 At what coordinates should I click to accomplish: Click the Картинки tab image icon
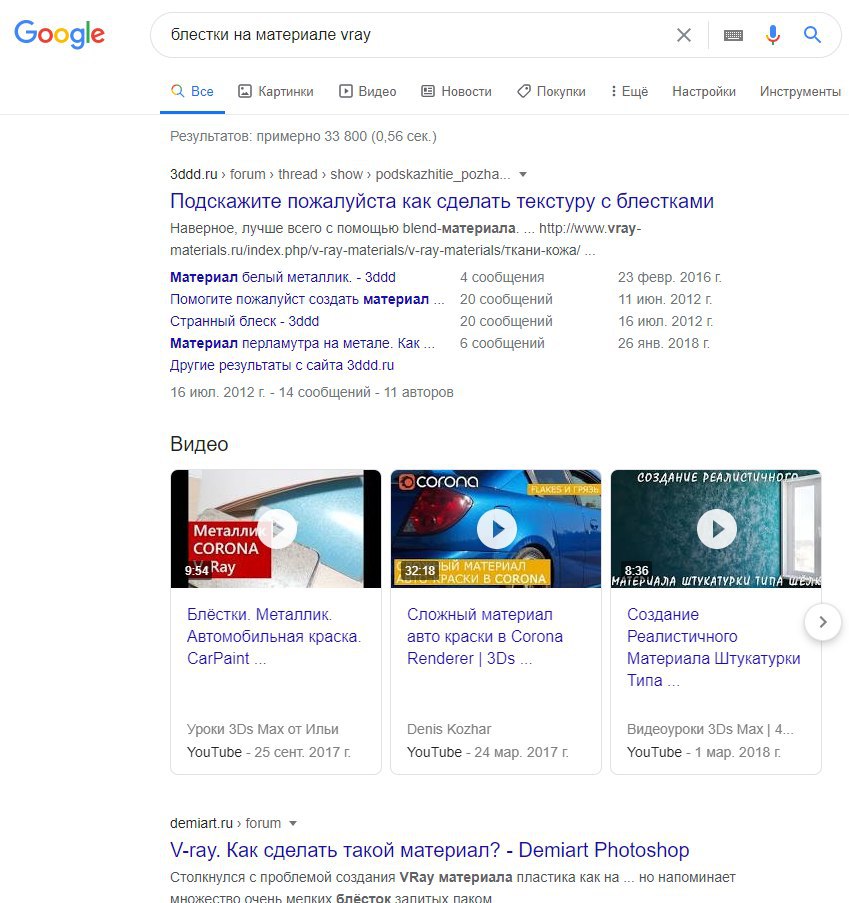pos(245,91)
